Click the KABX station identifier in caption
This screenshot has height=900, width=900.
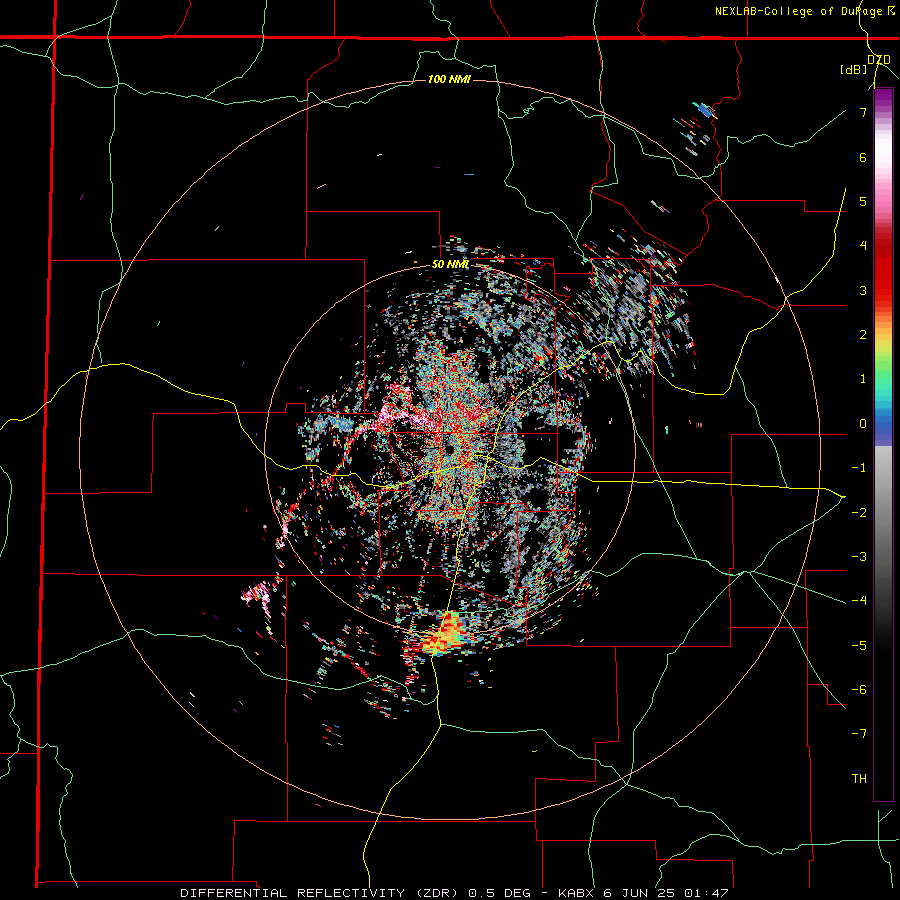tap(577, 893)
